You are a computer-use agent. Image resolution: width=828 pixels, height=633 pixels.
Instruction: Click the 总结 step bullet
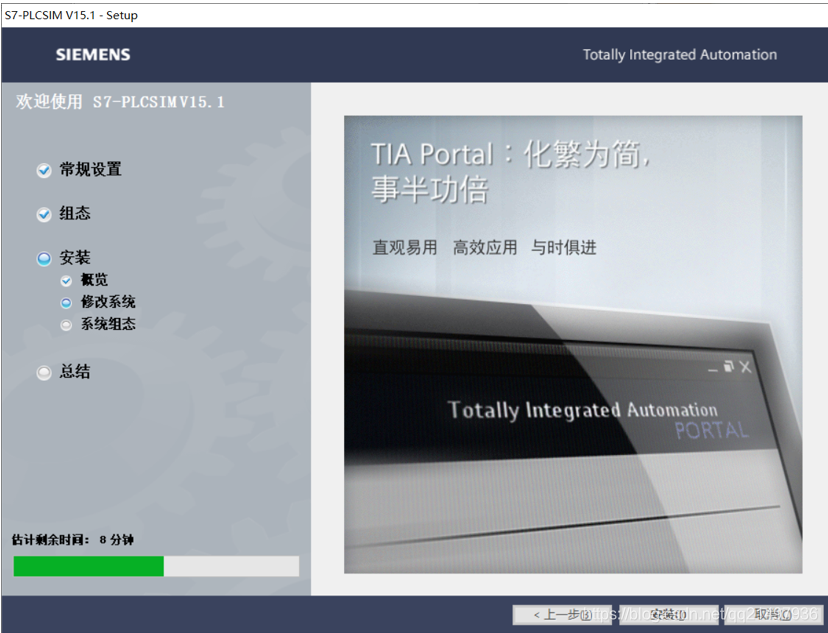44,373
